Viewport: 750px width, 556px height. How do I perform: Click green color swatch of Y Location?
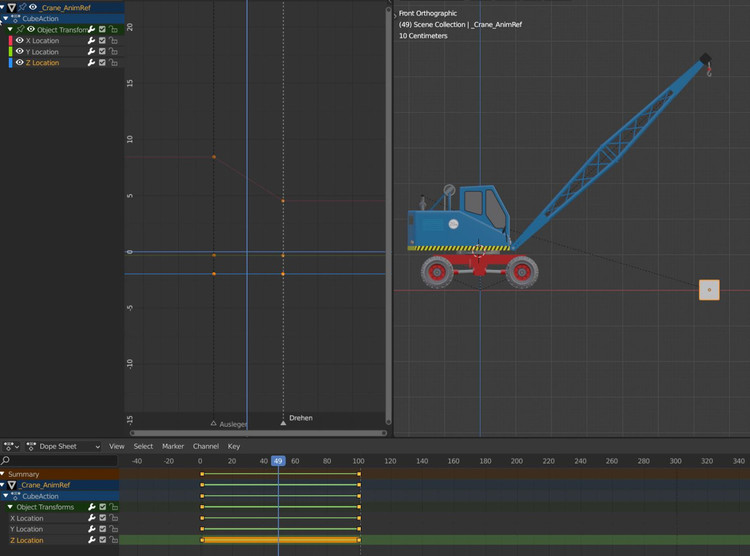point(11,51)
